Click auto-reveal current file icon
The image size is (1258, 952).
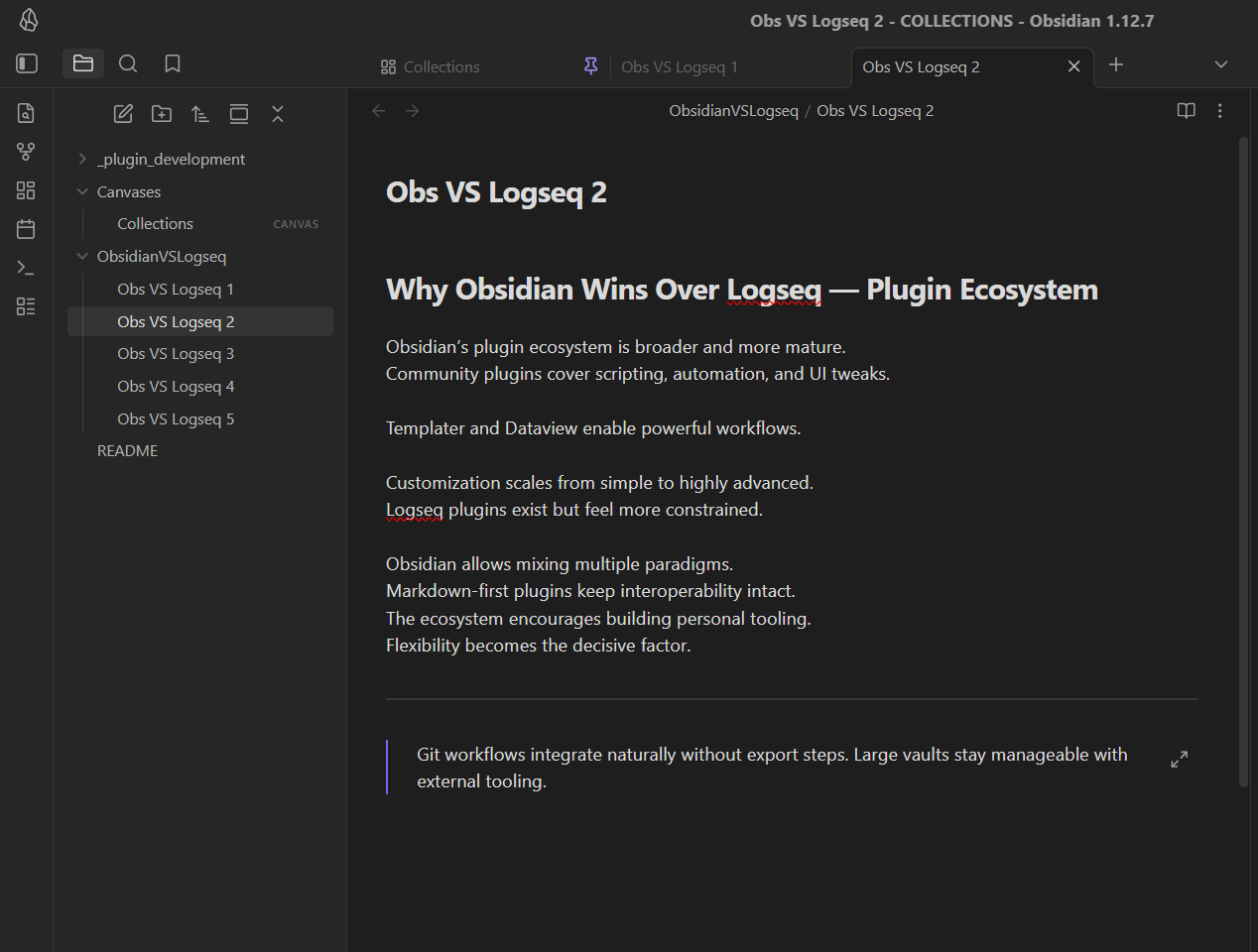coord(239,114)
